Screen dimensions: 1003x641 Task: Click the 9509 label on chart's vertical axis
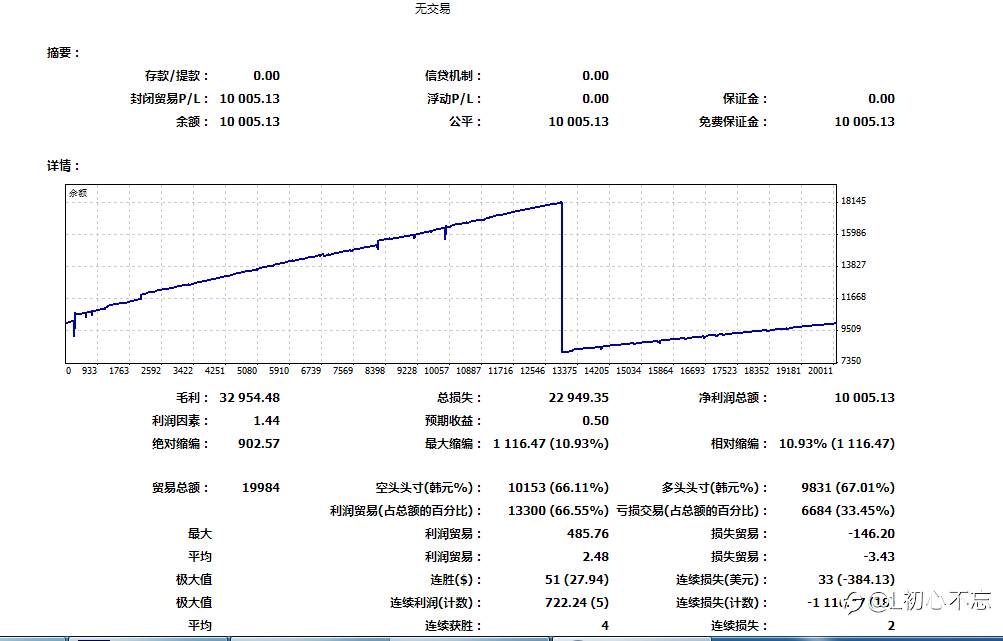coord(851,329)
